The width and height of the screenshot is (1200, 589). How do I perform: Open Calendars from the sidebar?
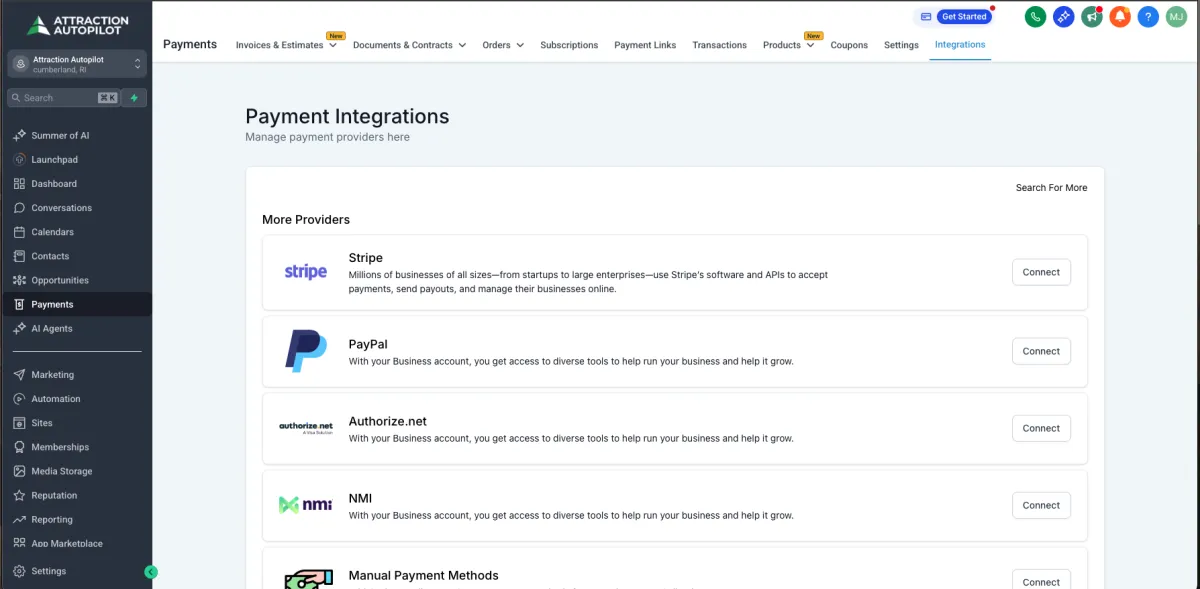[52, 232]
